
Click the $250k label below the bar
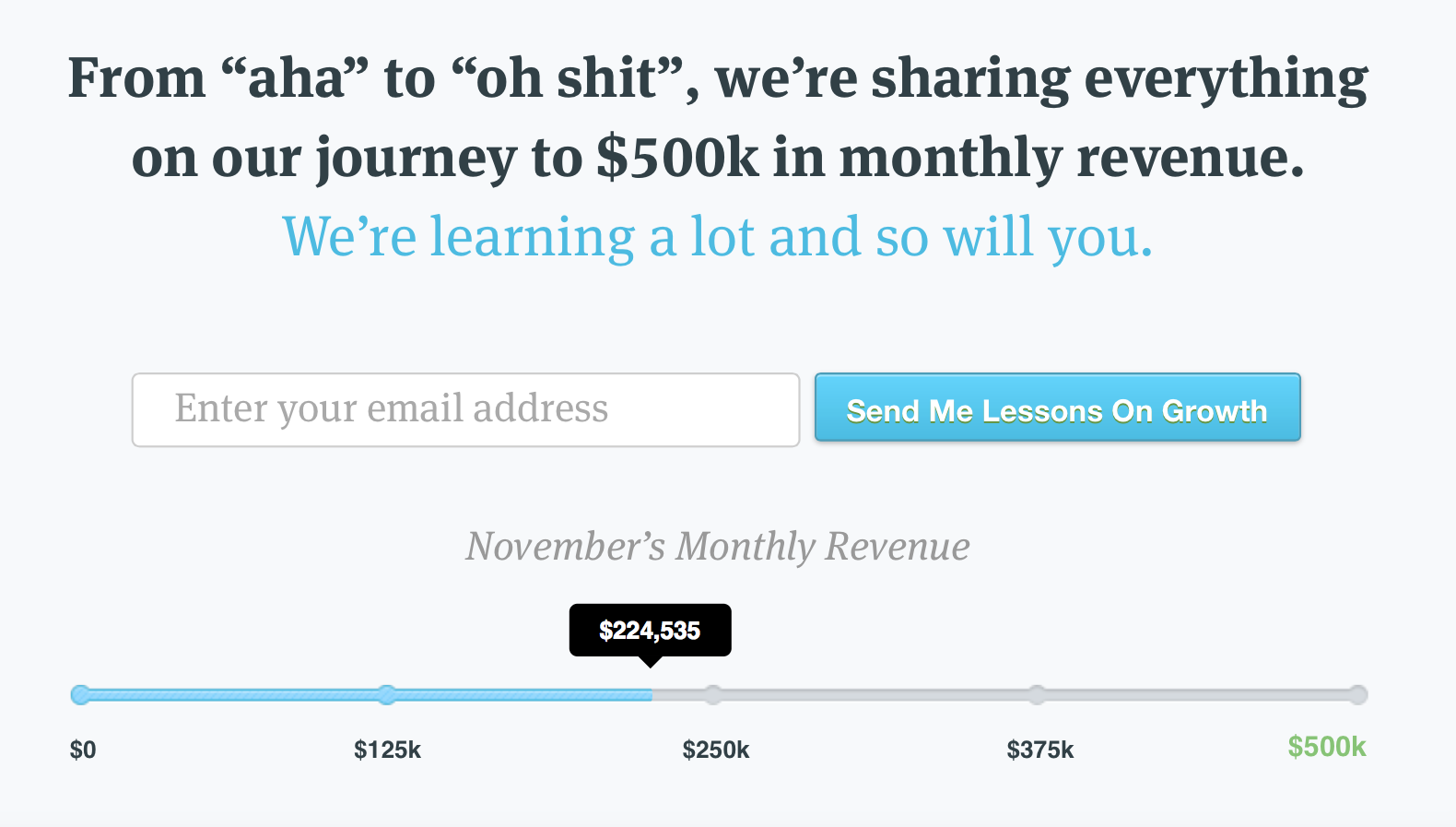(716, 750)
